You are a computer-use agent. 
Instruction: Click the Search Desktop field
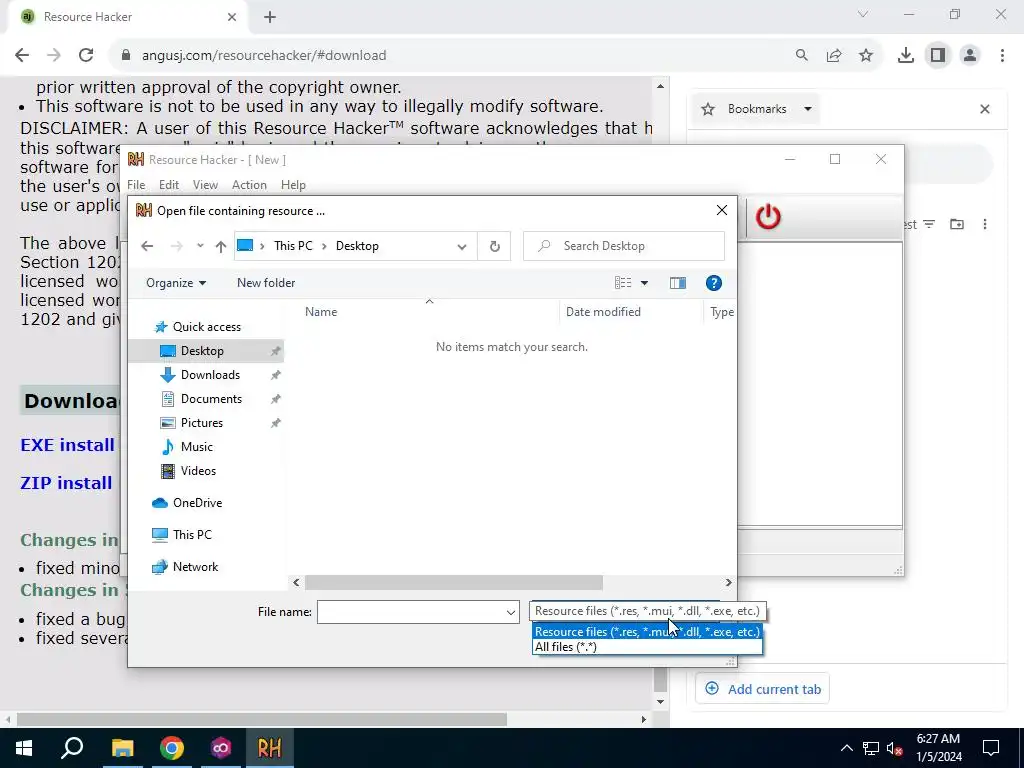tap(624, 246)
